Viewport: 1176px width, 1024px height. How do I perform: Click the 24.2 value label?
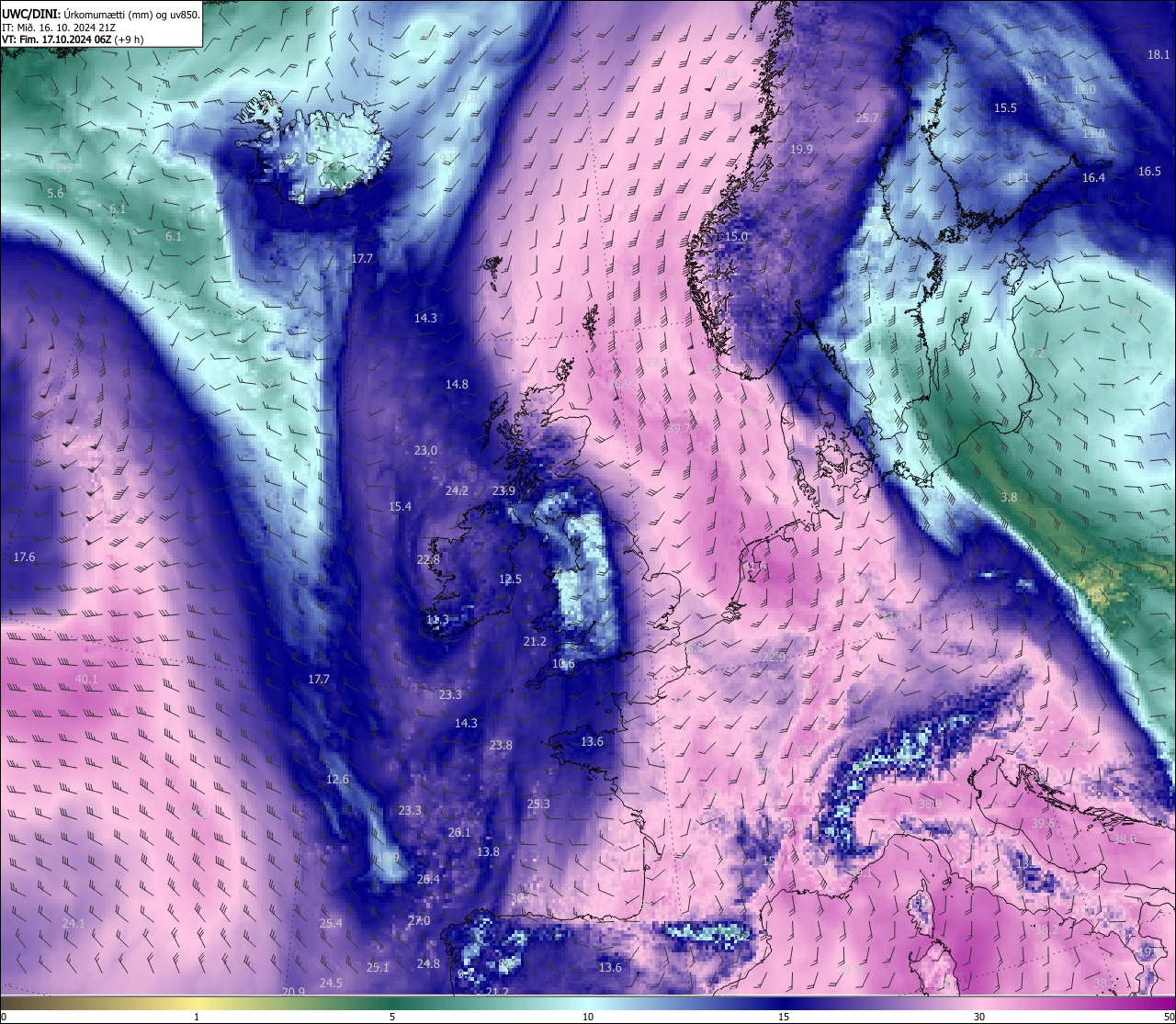(x=457, y=491)
